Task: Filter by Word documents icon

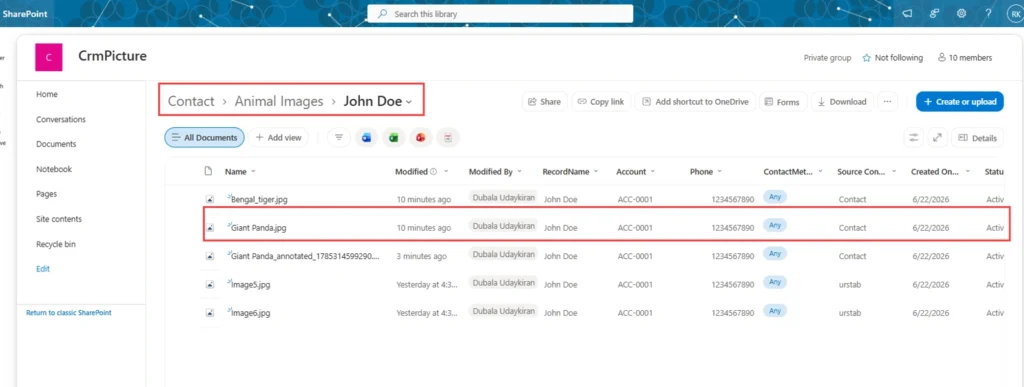Action: pos(366,138)
